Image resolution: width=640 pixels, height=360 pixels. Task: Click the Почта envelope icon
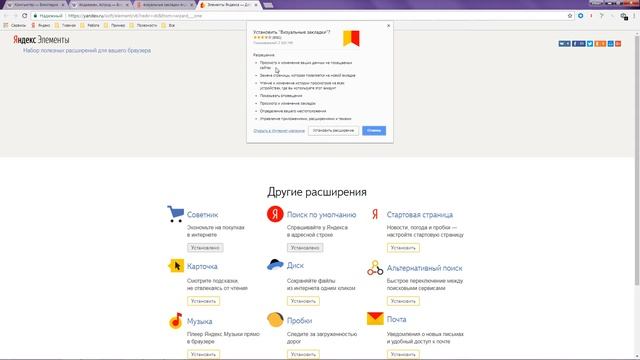(x=375, y=318)
